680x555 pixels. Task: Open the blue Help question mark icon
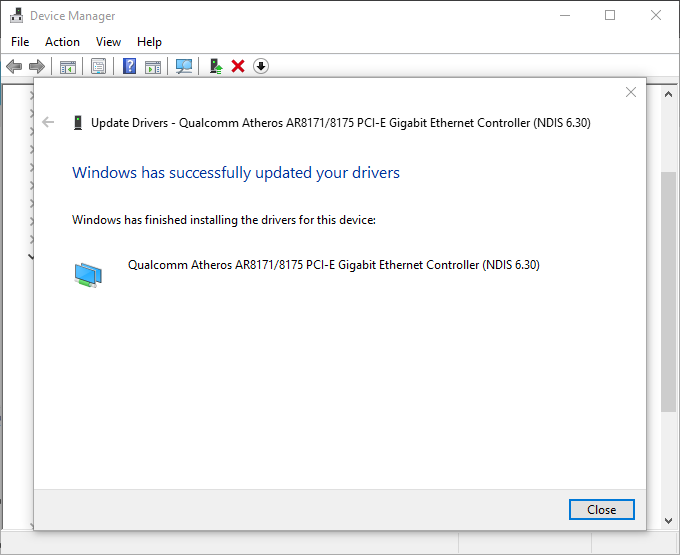point(129,66)
